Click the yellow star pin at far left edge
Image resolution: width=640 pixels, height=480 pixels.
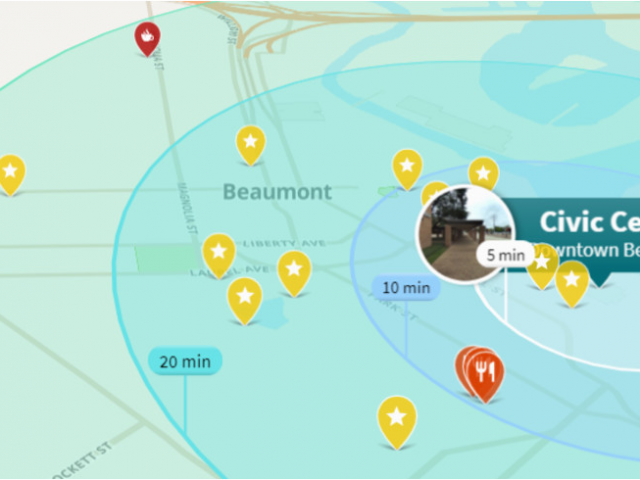[x=11, y=174]
